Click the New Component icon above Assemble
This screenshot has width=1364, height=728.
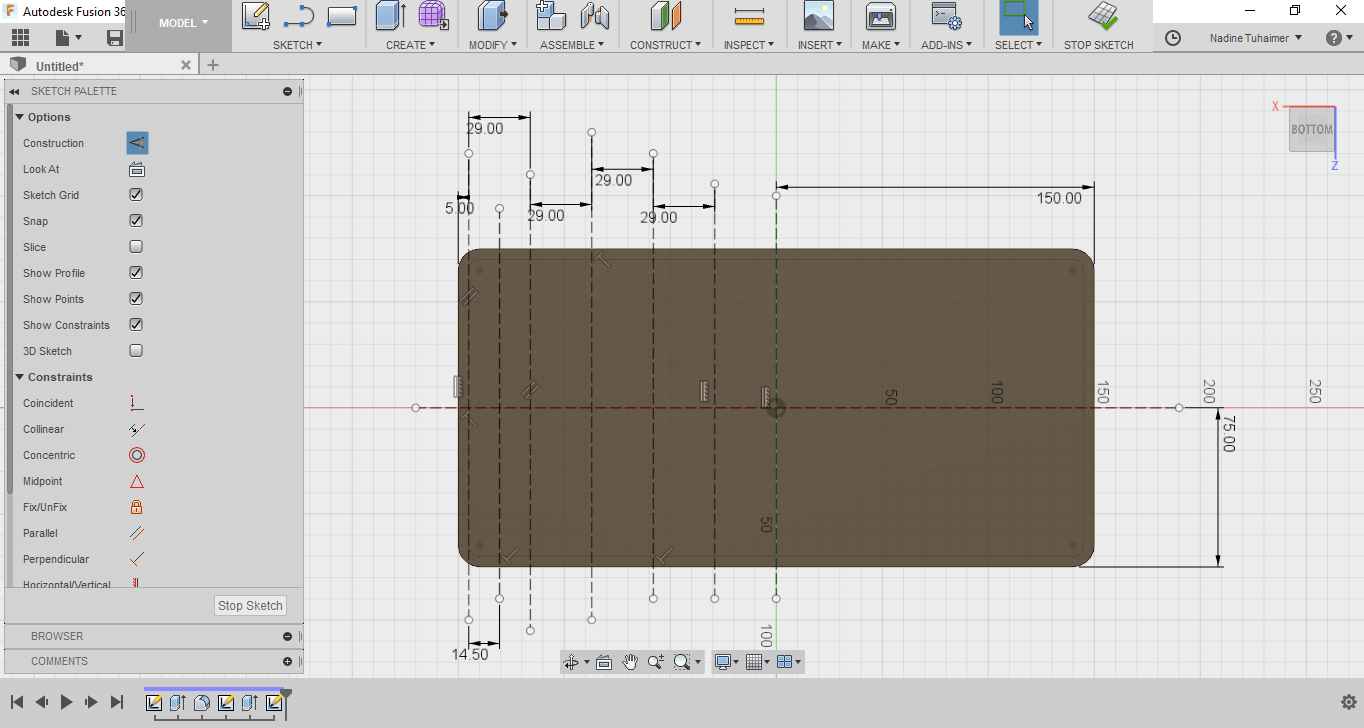click(x=551, y=15)
